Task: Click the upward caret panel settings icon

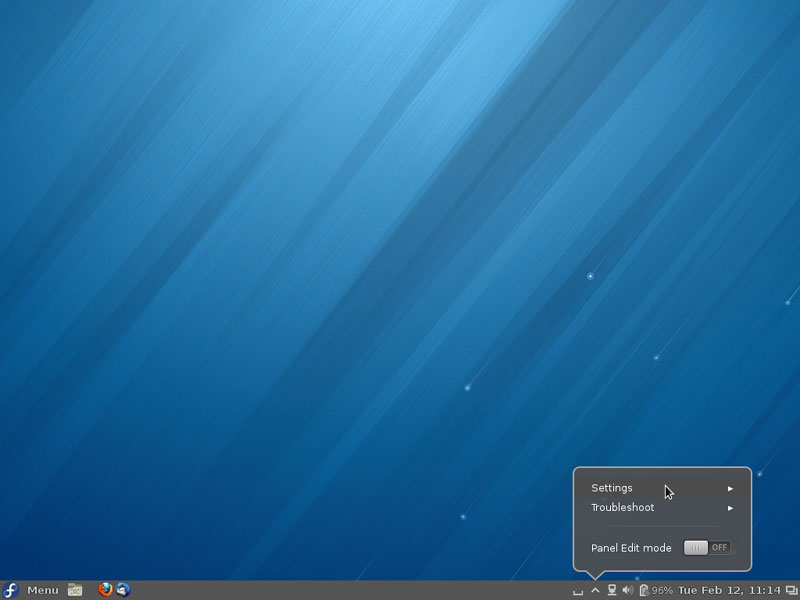Action: click(595, 590)
